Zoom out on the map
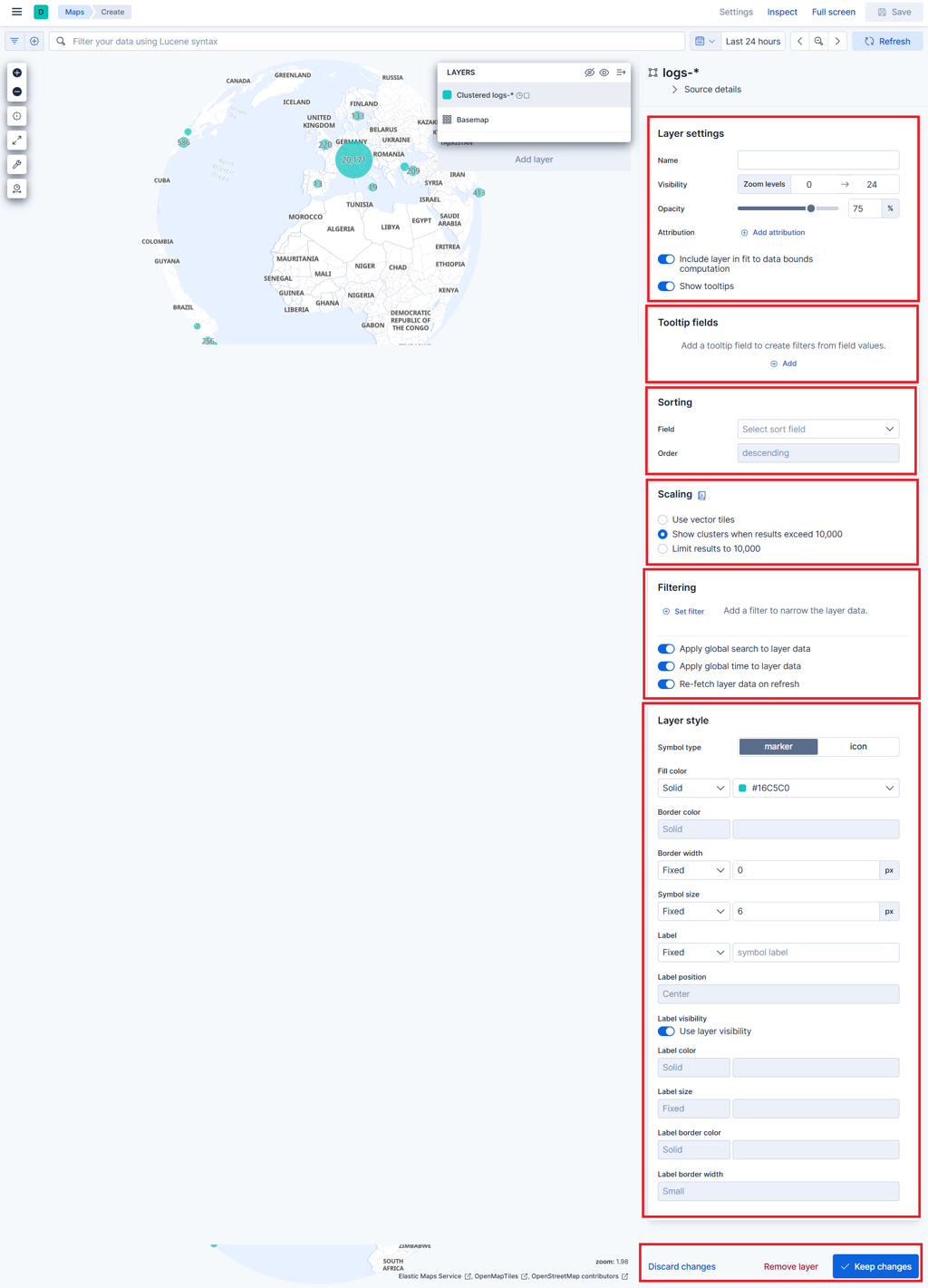The height and width of the screenshot is (1288, 928). click(17, 92)
